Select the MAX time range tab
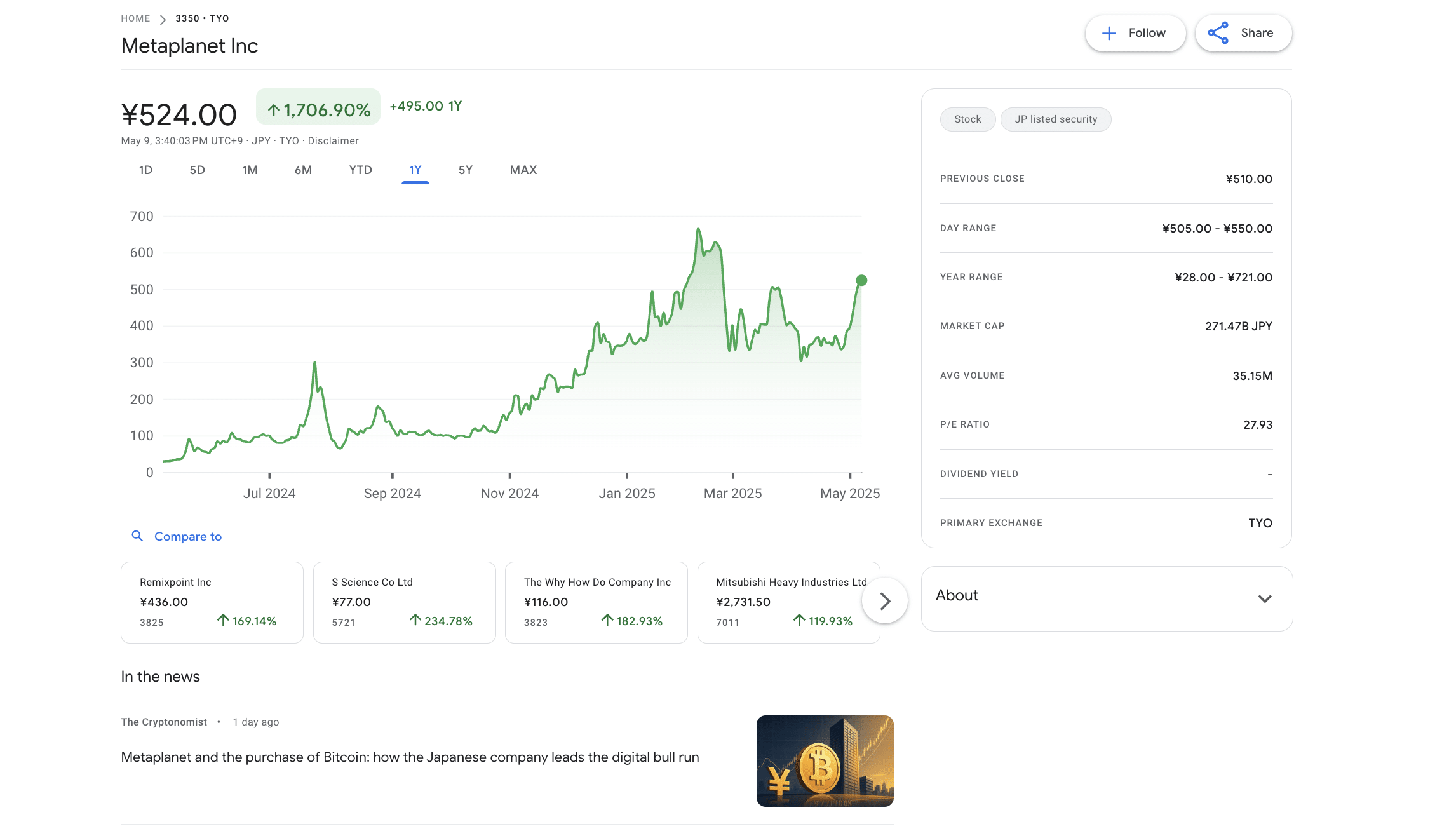 (523, 170)
